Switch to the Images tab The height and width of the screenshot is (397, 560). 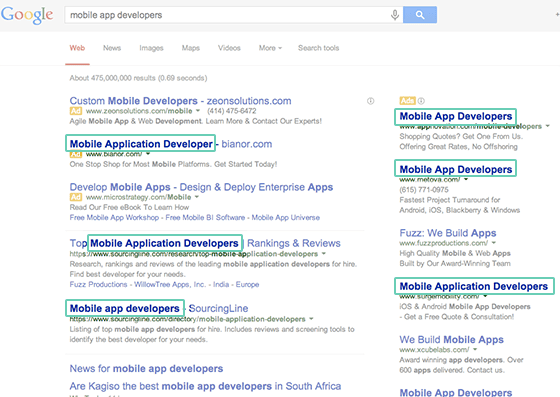pos(151,48)
